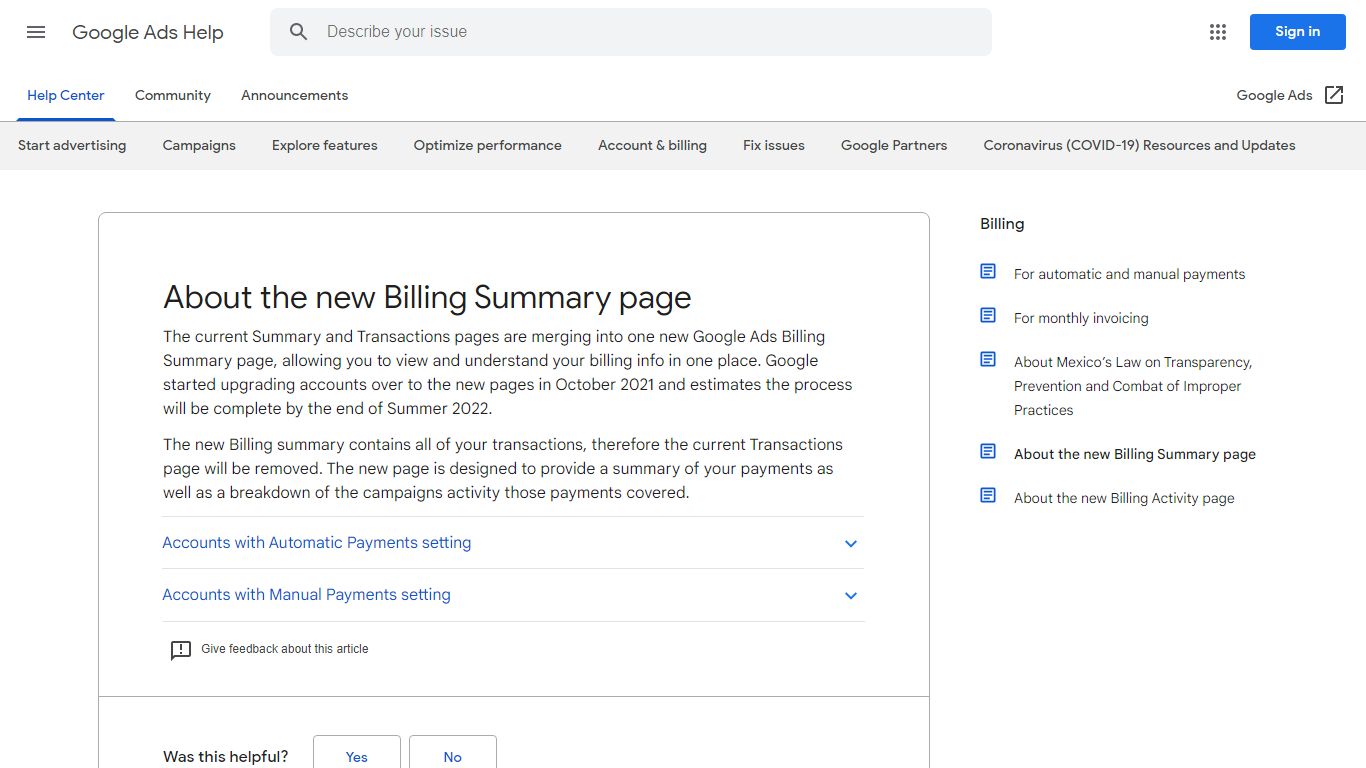Open About Mexico's Law on Transparency article
The height and width of the screenshot is (768, 1366).
(1133, 386)
